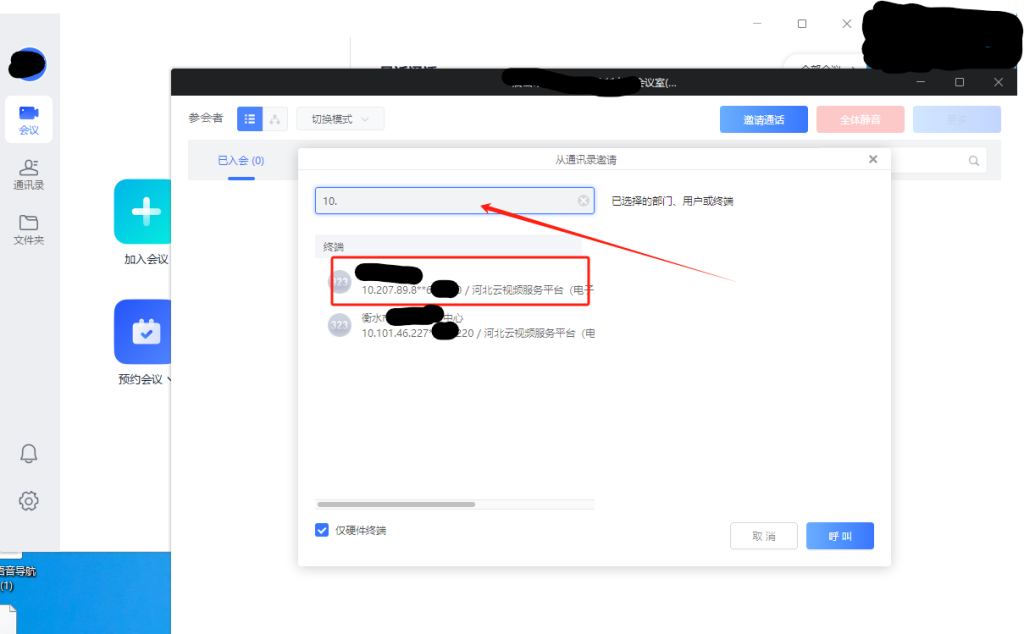This screenshot has width=1024, height=634.
Task: Uncheck the 仅硬件终端 checkbox
Action: pos(322,530)
